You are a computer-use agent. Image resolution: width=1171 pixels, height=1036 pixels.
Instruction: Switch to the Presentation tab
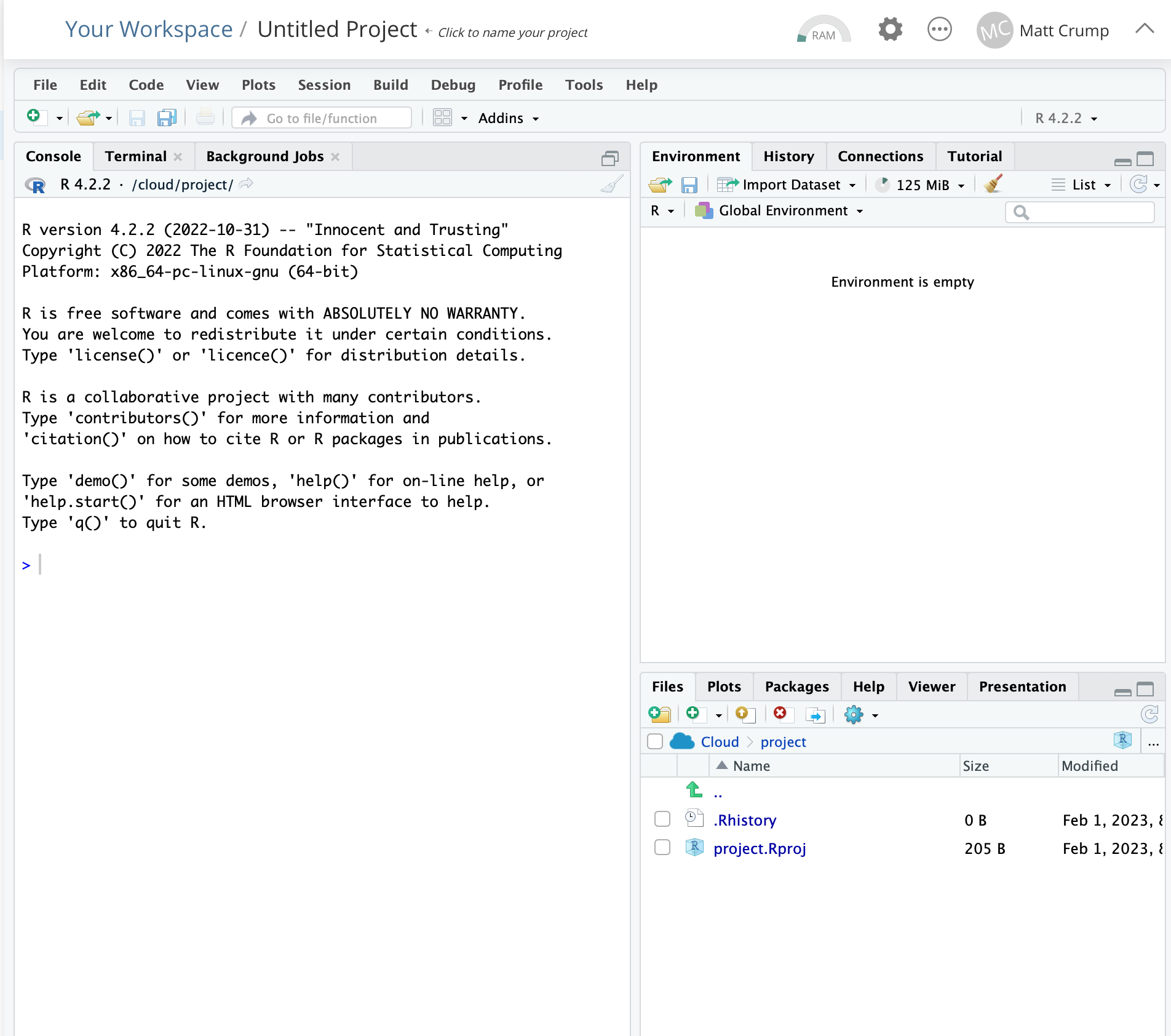[1022, 687]
